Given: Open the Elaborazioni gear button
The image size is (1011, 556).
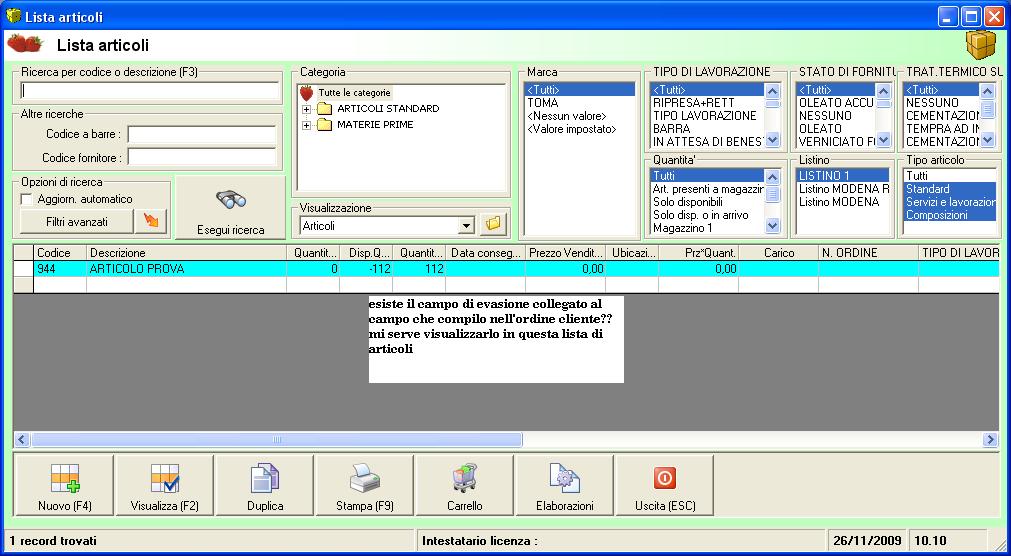Looking at the screenshot, I should (565, 485).
